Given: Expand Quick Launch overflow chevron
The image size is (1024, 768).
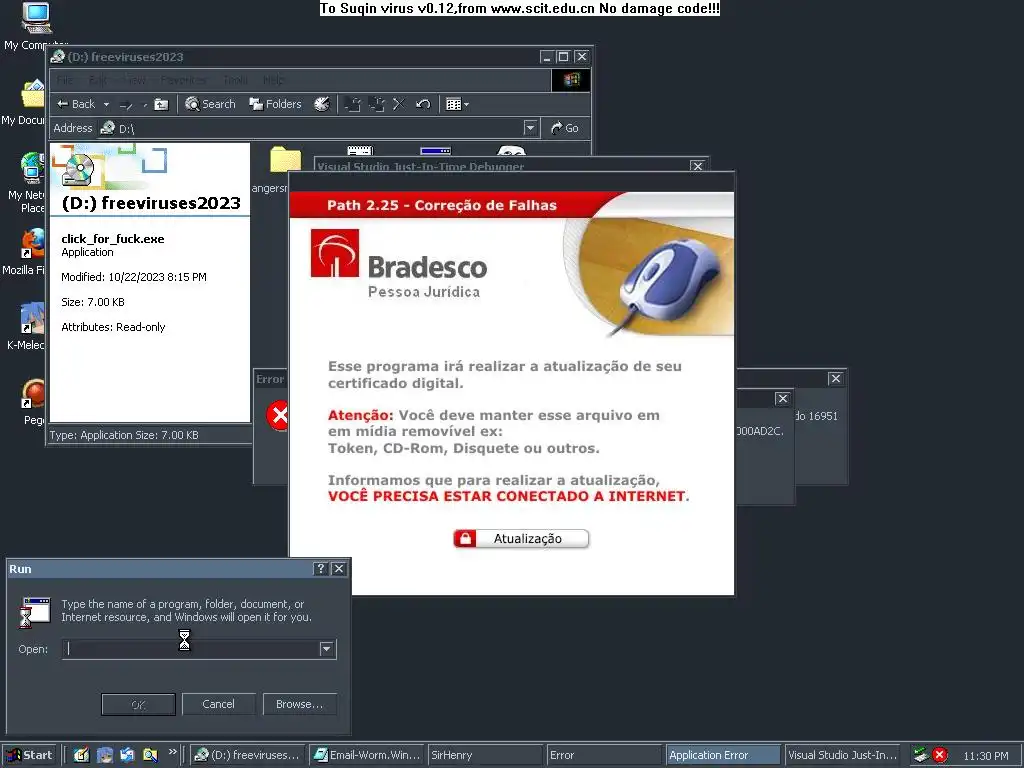Looking at the screenshot, I should click(x=172, y=752).
